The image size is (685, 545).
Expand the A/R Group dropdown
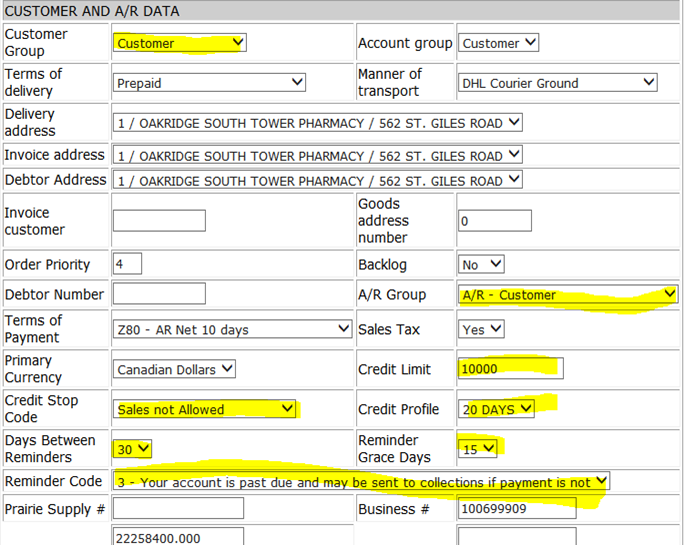pyautogui.click(x=567, y=294)
